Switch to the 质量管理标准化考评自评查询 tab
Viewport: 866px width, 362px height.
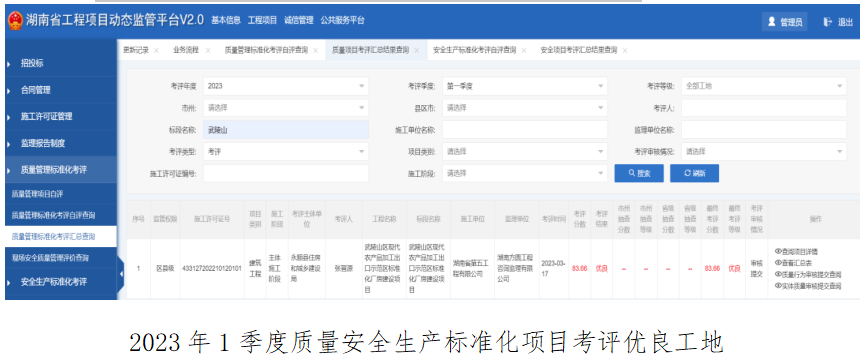tap(266, 50)
